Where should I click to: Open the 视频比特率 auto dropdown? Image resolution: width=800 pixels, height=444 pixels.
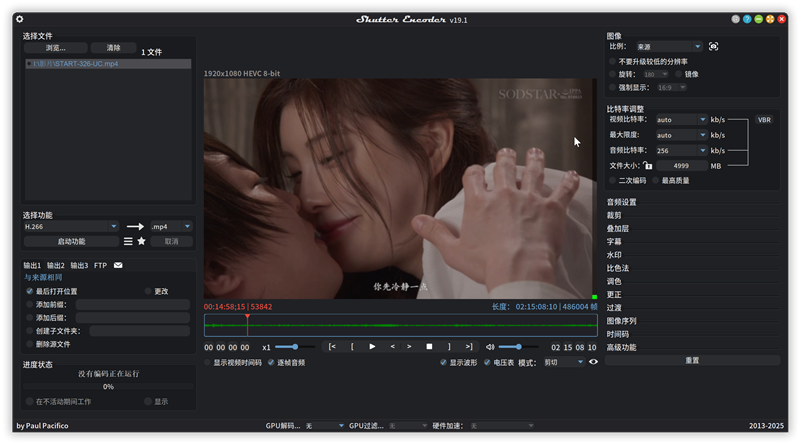[x=682, y=119]
